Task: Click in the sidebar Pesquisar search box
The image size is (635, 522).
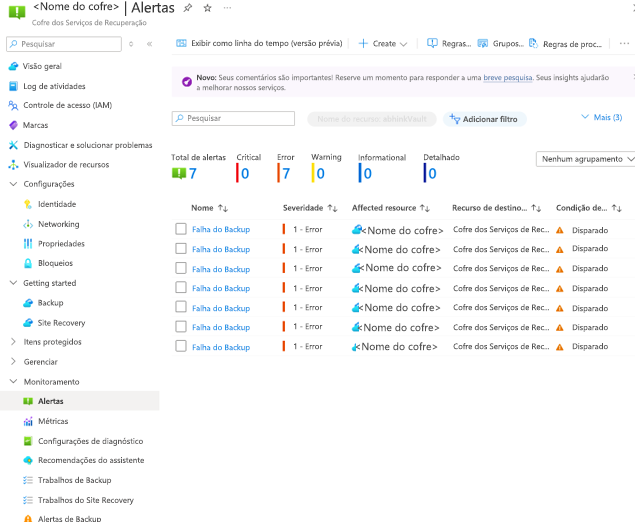Action: (64, 44)
